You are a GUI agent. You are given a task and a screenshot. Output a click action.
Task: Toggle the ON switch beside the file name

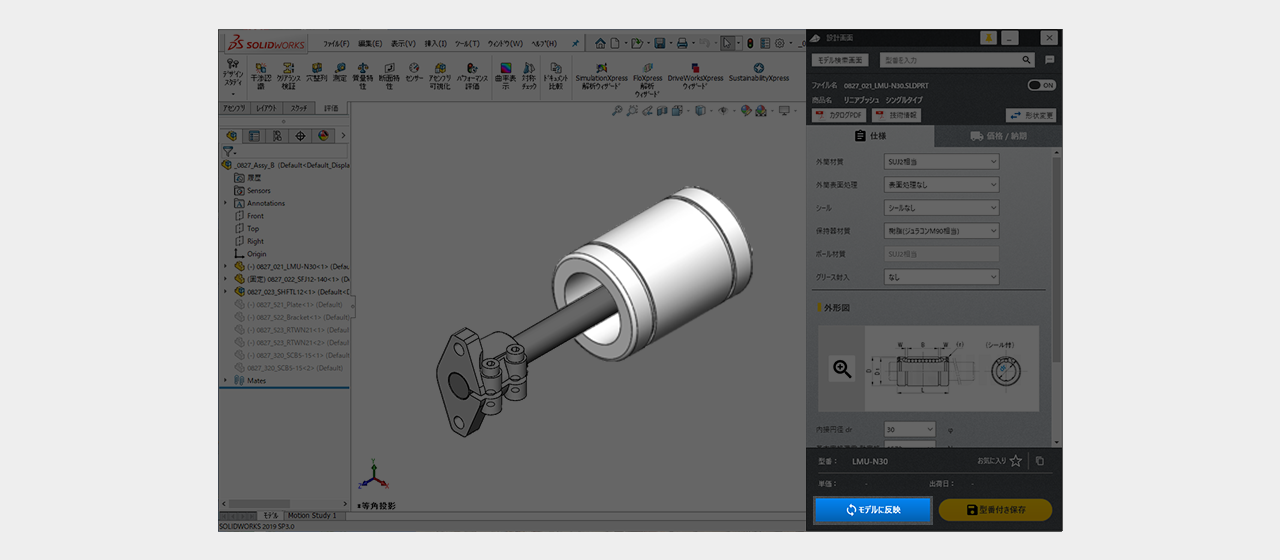pyautogui.click(x=1041, y=86)
